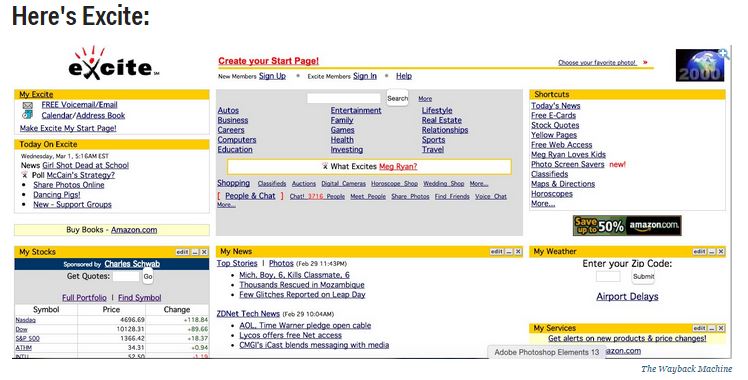
Task: Click edit on My News panel
Action: (497, 251)
